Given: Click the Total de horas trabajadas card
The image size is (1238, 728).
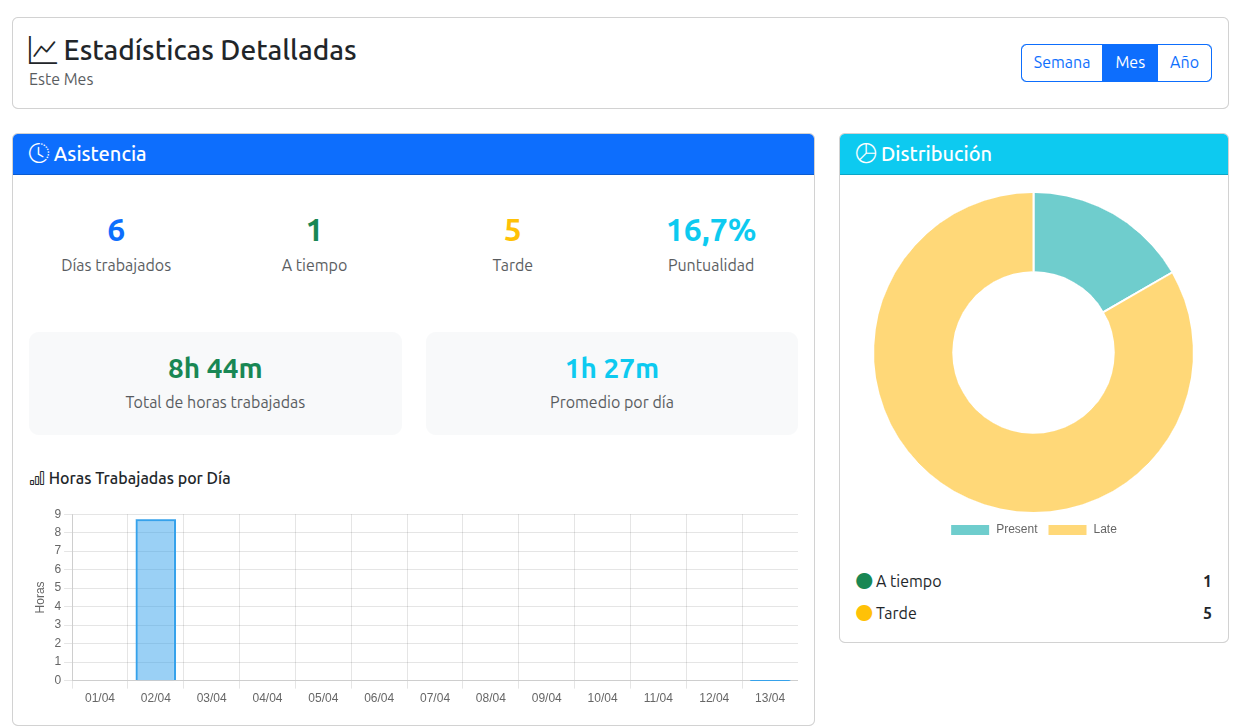Looking at the screenshot, I should point(215,383).
